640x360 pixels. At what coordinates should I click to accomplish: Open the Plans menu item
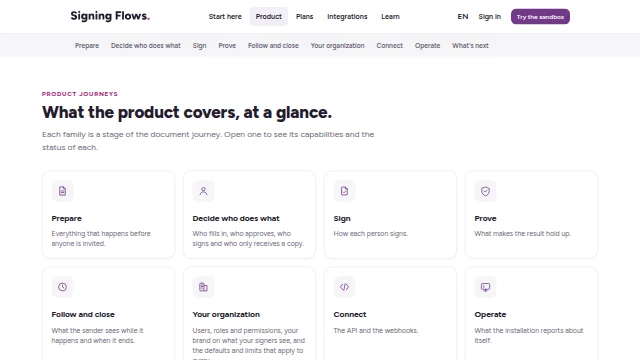[304, 17]
